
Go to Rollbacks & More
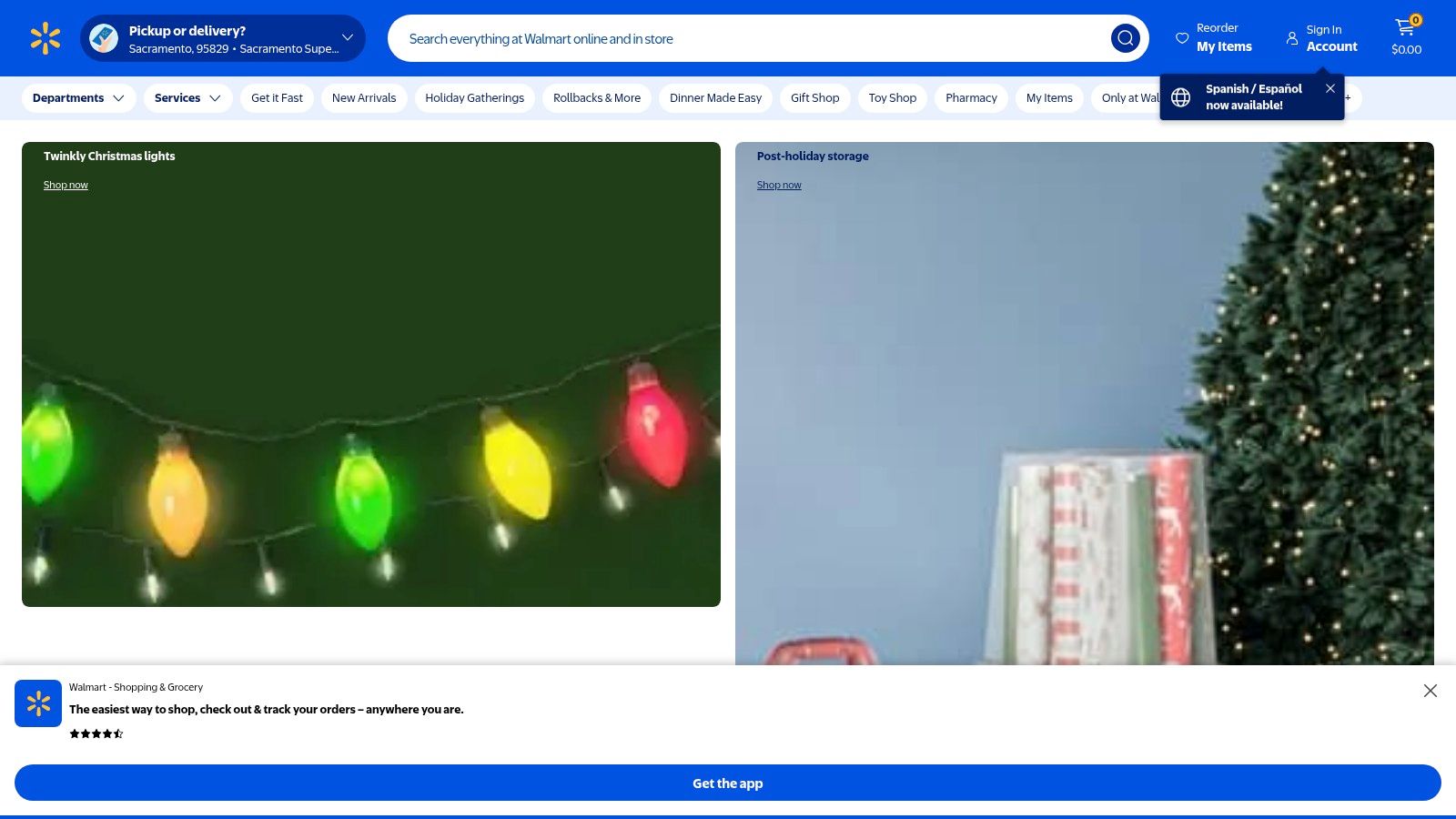click(596, 98)
